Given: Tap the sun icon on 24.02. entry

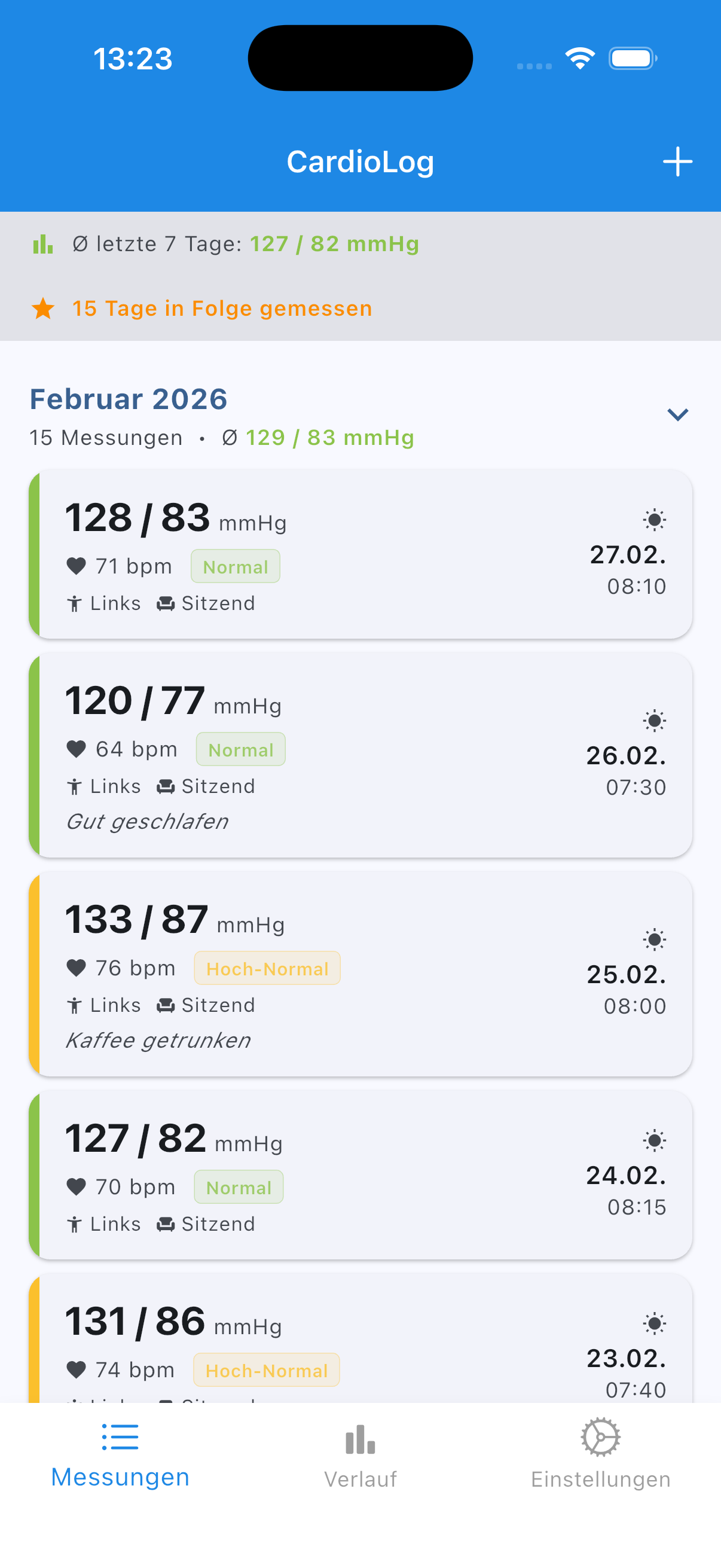Looking at the screenshot, I should pyautogui.click(x=654, y=1140).
